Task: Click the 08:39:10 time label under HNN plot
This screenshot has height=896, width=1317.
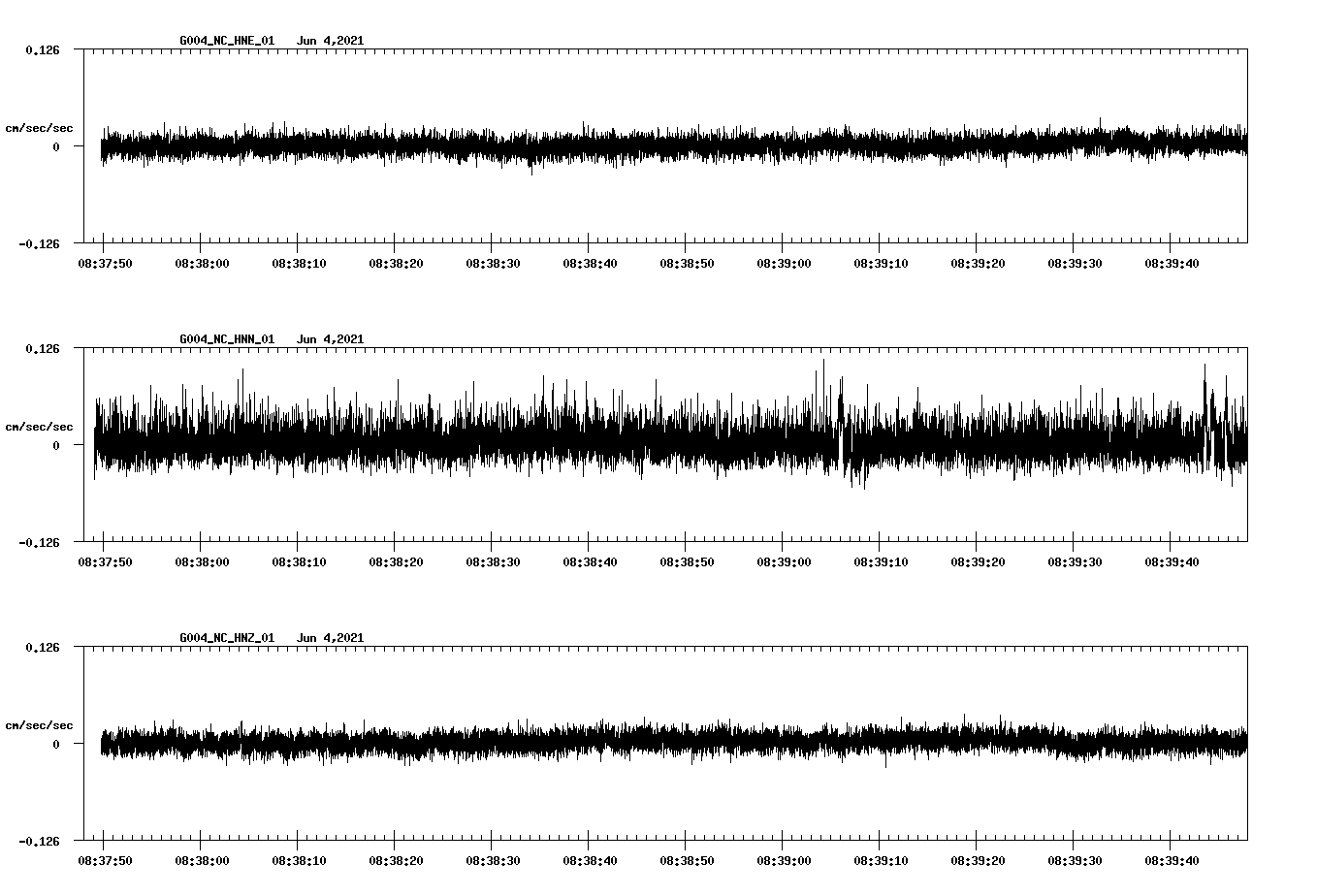Action: point(881,562)
